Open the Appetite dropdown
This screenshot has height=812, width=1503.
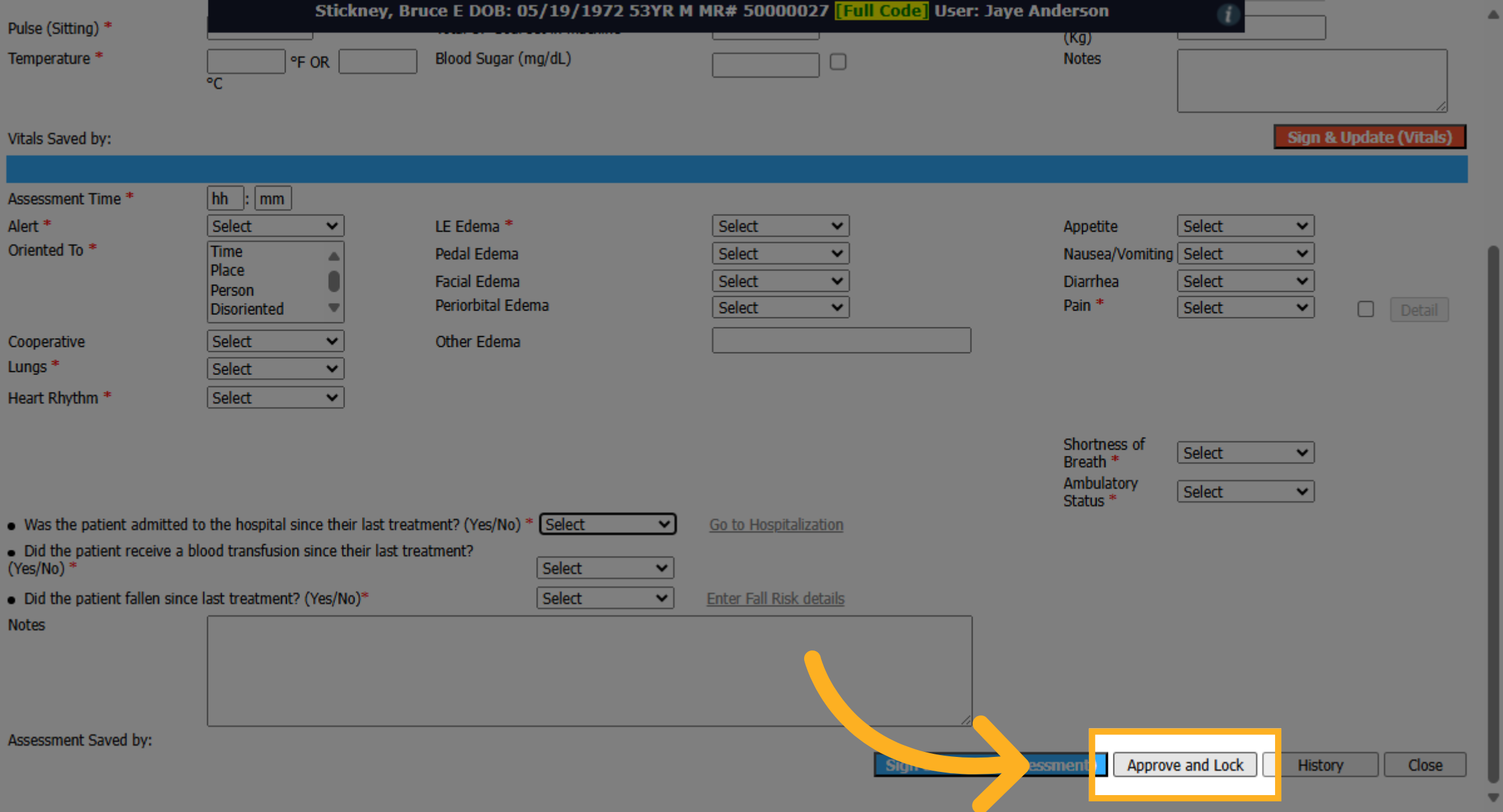[1246, 226]
